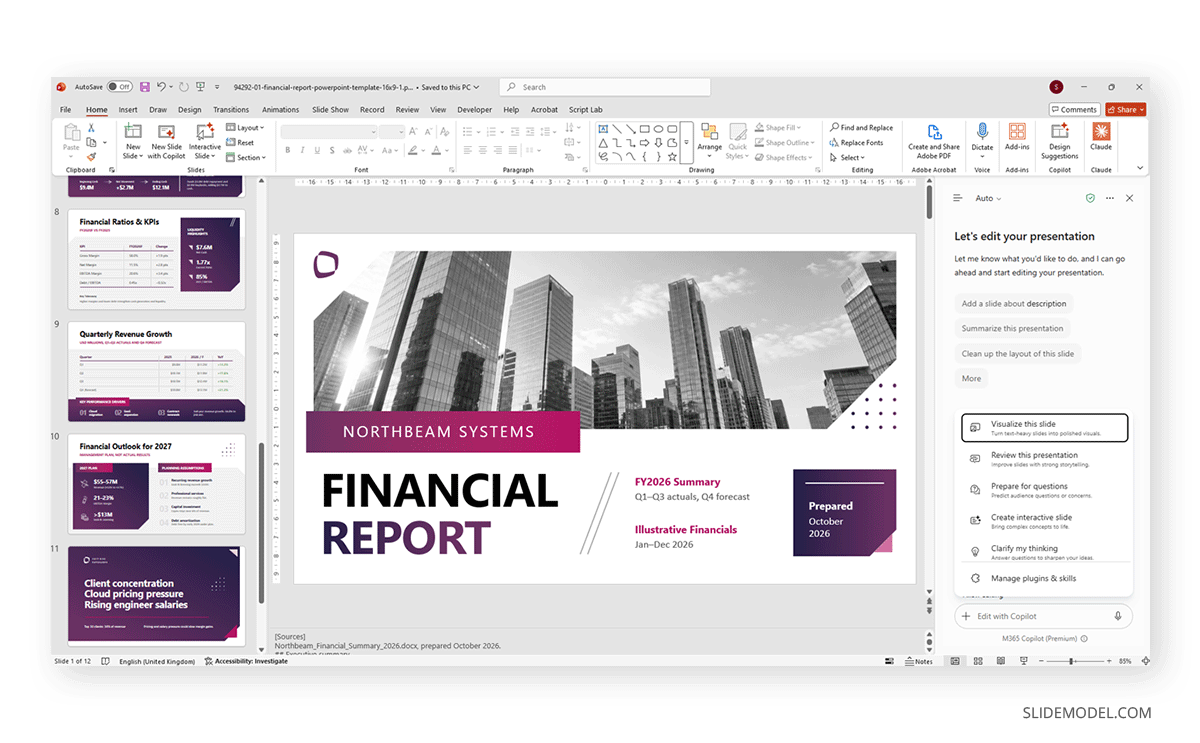Open Design Suggestions from Copilot

(1059, 141)
